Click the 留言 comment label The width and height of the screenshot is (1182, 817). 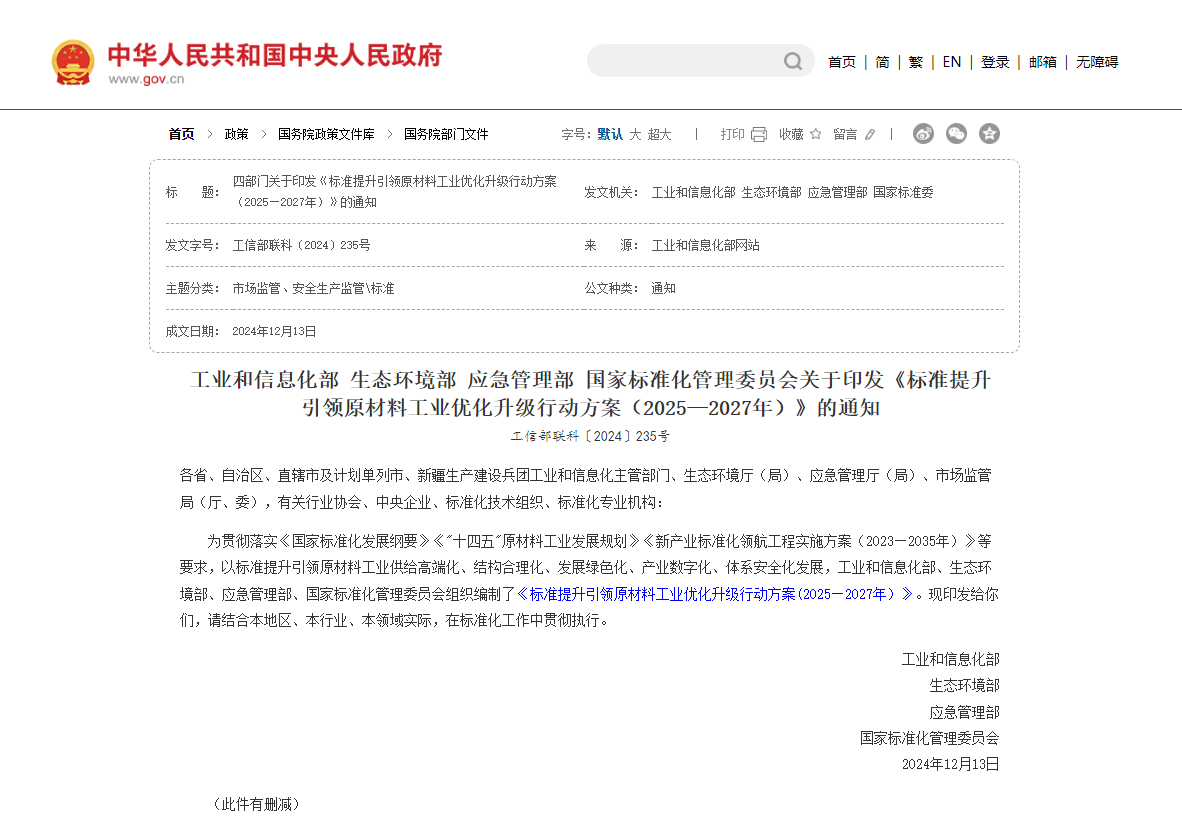coord(845,134)
